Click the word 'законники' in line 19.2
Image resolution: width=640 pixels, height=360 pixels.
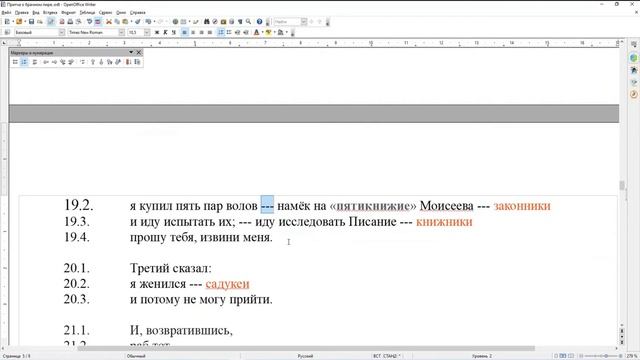[522, 206]
